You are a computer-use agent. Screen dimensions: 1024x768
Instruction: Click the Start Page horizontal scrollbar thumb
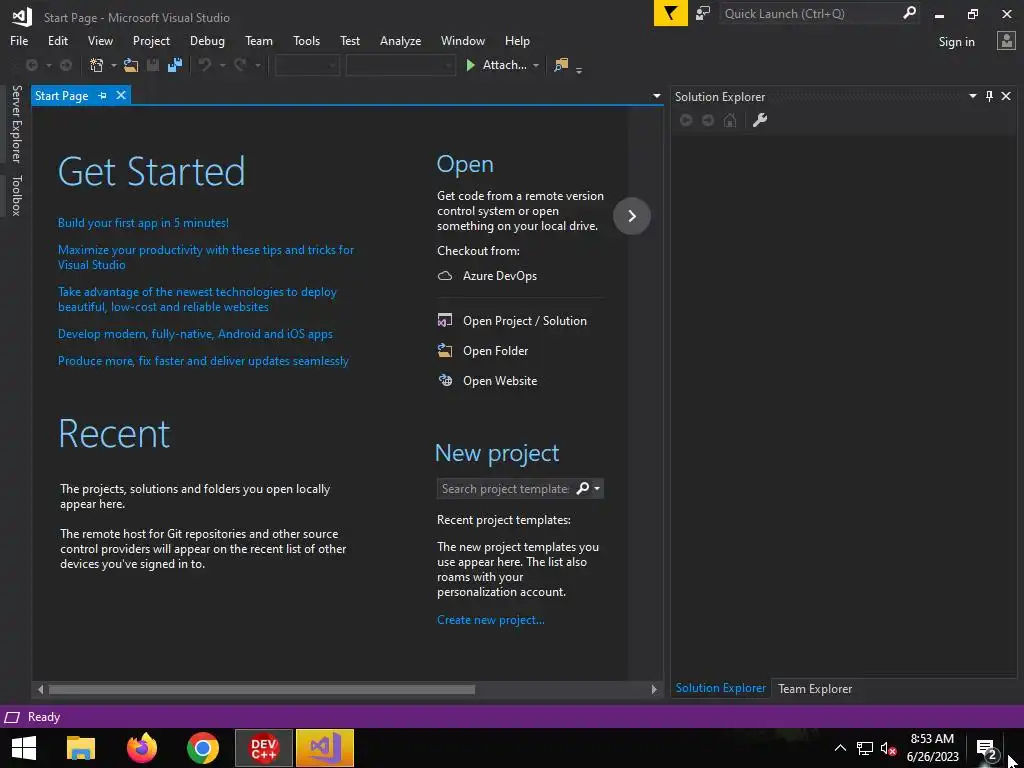(262, 689)
